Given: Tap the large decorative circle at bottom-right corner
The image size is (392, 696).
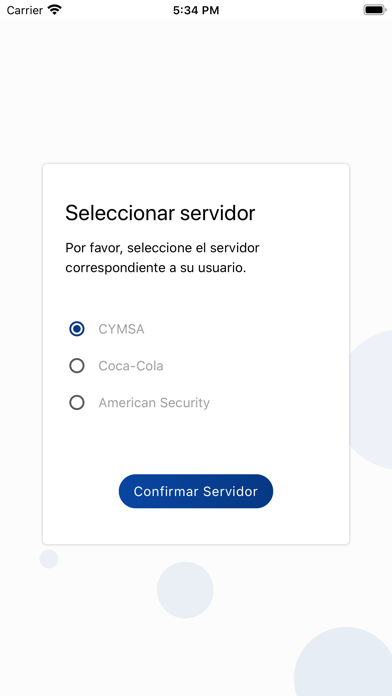Looking at the screenshot, I should click(x=346, y=662).
